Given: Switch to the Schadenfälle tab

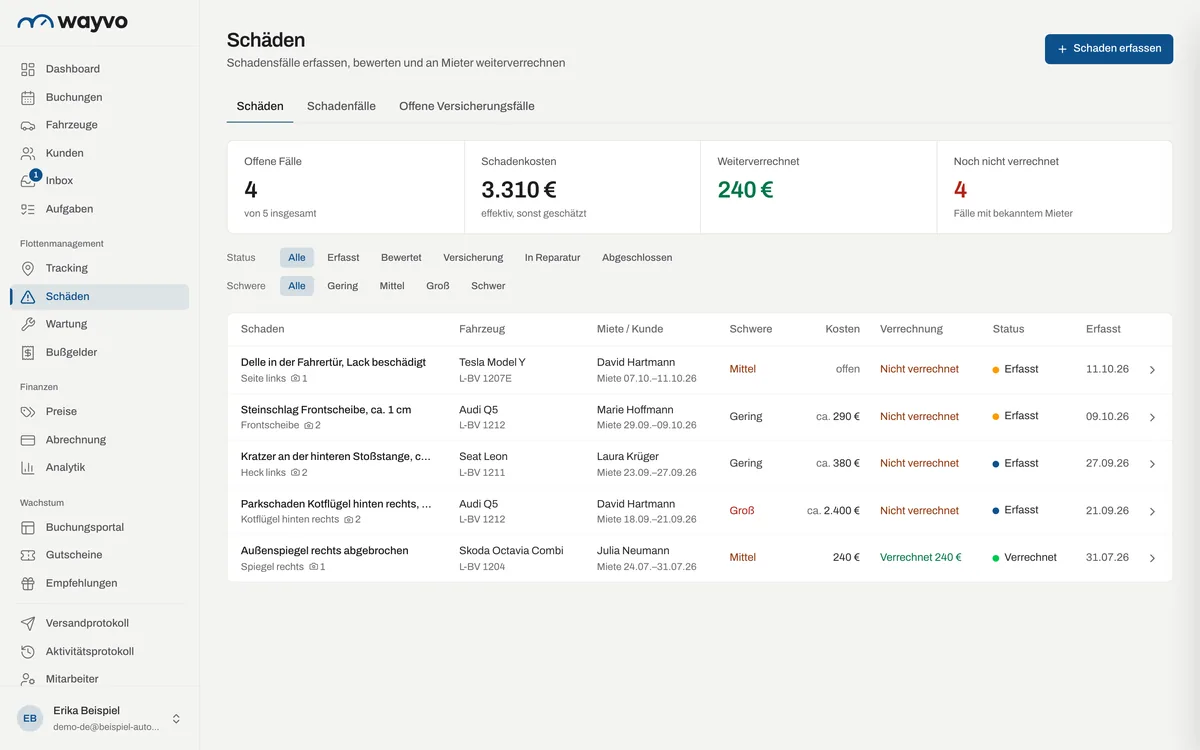Looking at the screenshot, I should [341, 106].
